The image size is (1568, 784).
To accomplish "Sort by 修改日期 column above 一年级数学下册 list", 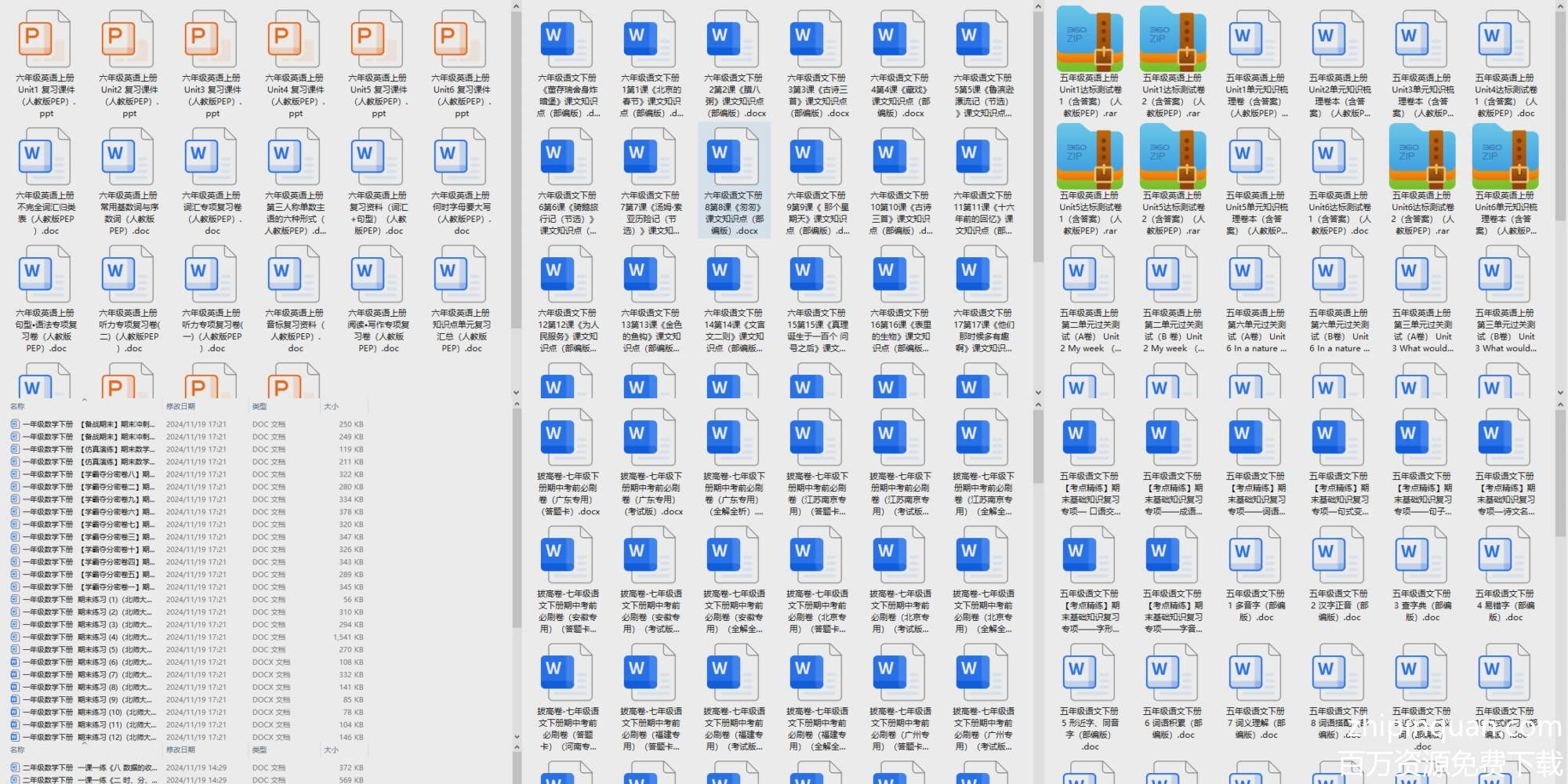I will pyautogui.click(x=180, y=406).
